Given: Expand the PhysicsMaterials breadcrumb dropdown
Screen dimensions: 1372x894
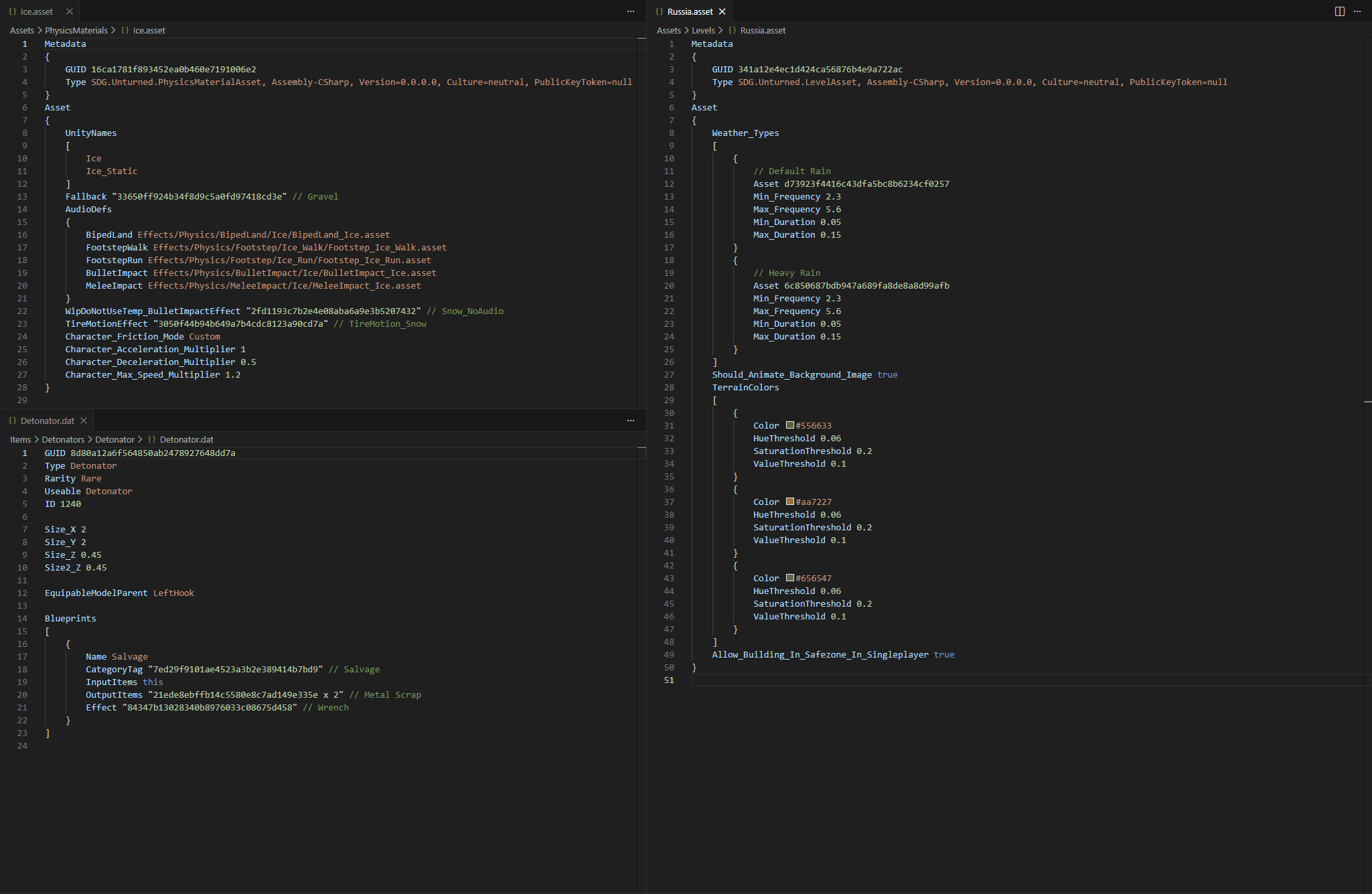Looking at the screenshot, I should coord(76,30).
